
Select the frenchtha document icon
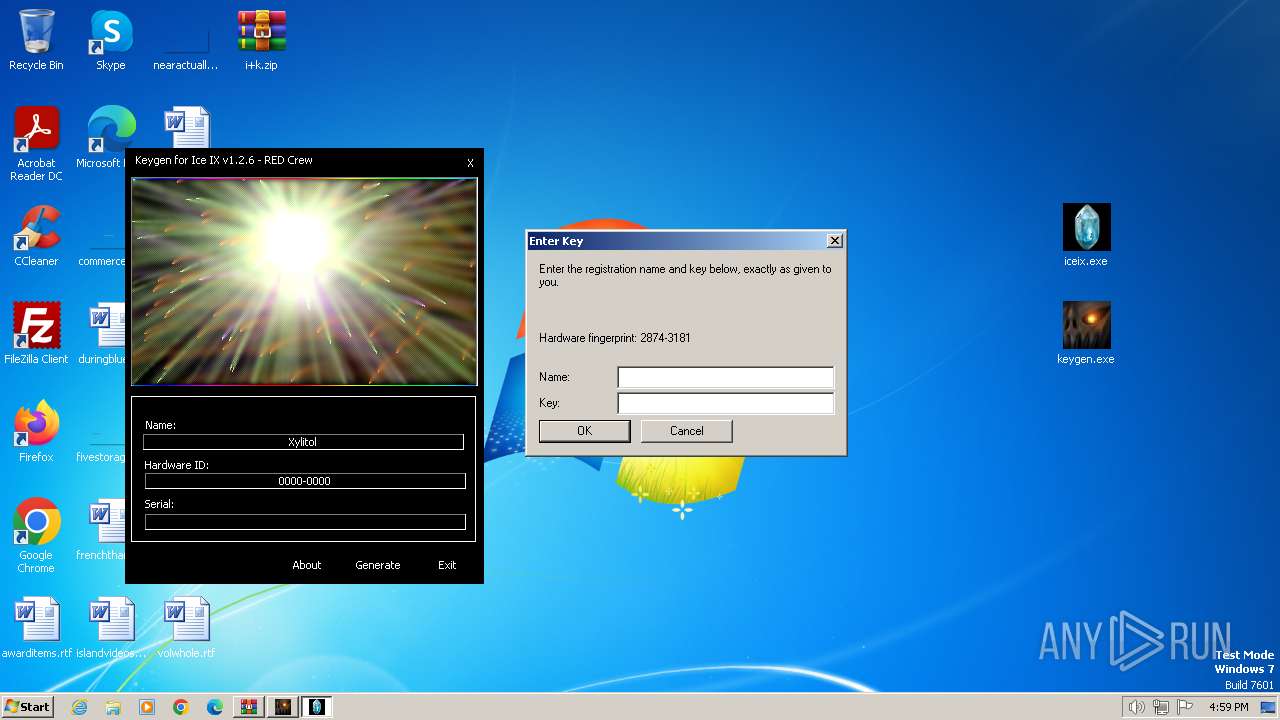[102, 530]
